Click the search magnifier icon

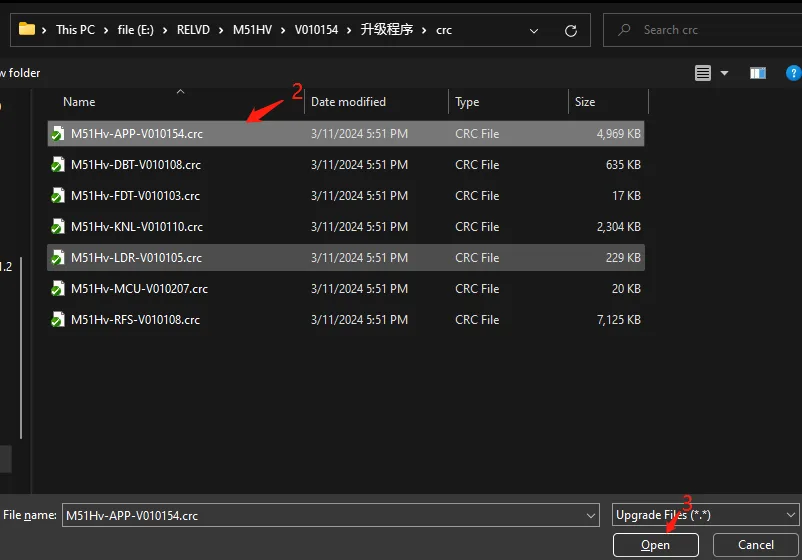(x=624, y=30)
